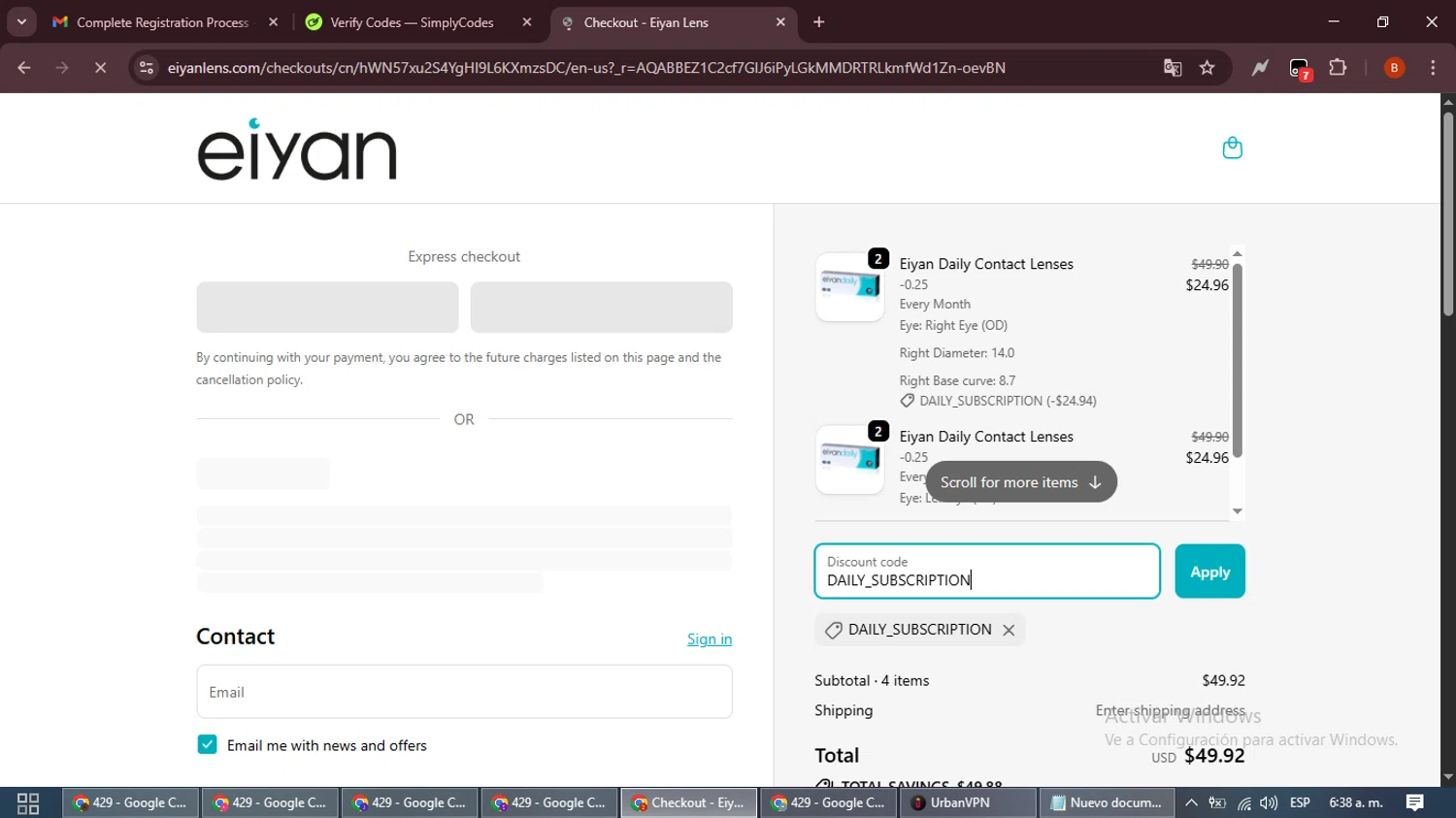Stop loading the page
1456x818 pixels.
(100, 68)
